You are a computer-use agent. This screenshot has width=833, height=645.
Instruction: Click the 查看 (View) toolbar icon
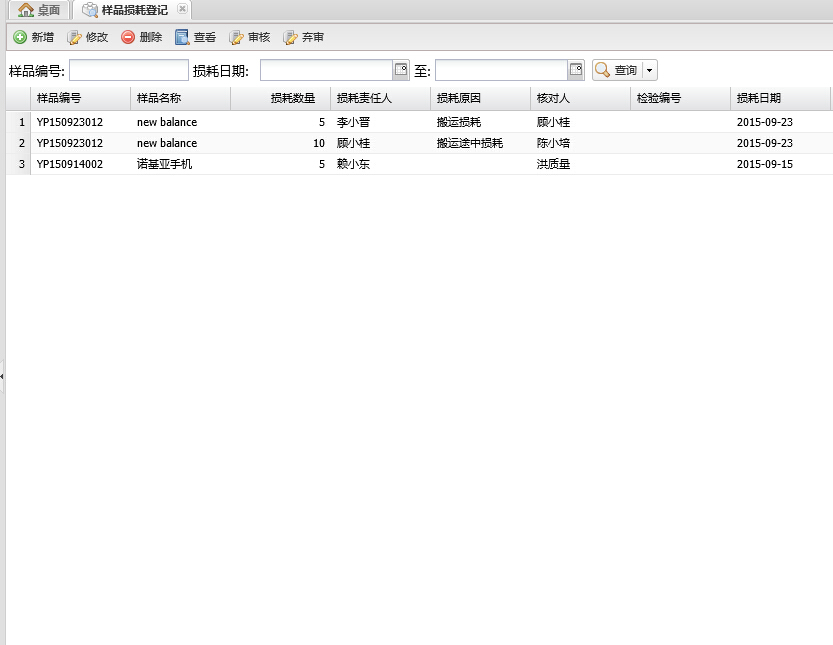click(x=182, y=37)
